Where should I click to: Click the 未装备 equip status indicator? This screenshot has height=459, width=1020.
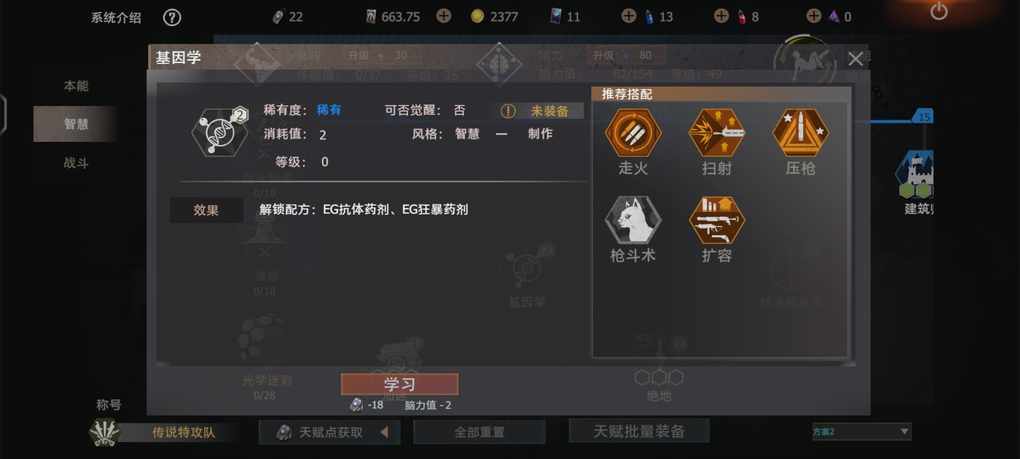[541, 111]
